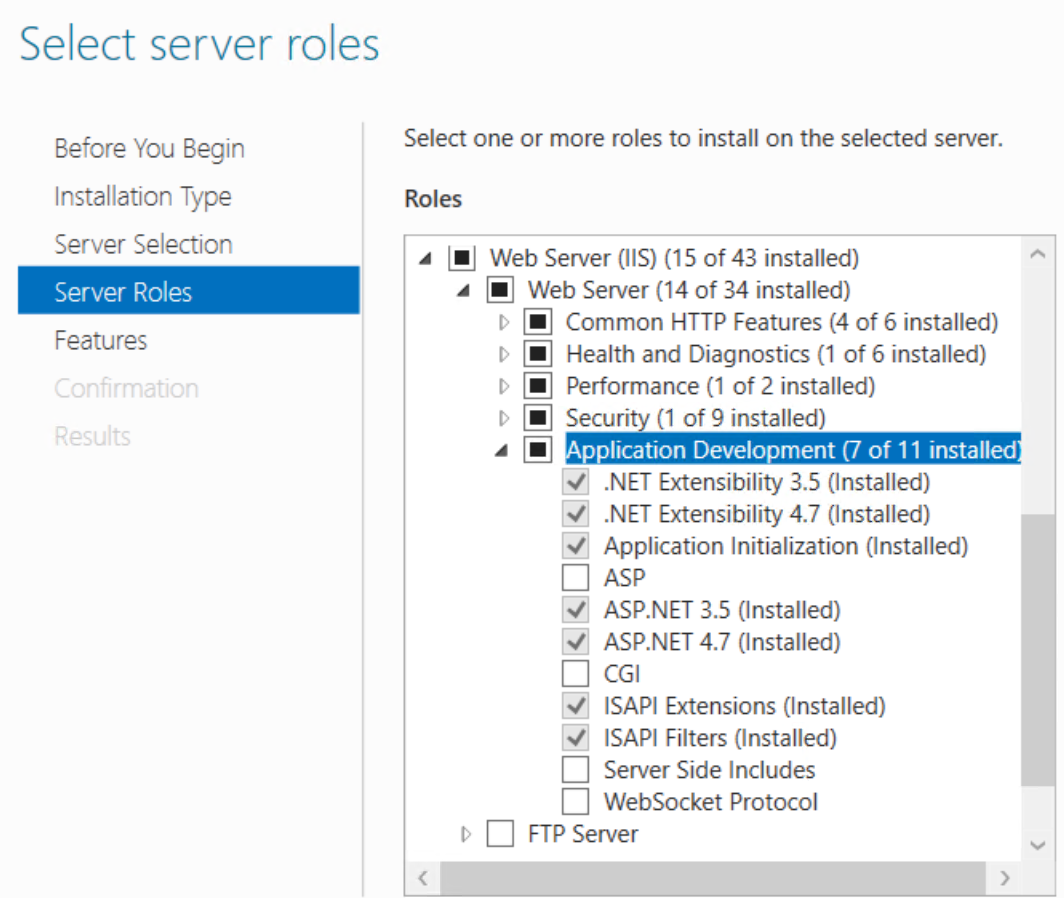Screen dimensions: 1064x898
Task: Enable the WebSocket Protocol checkbox
Action: coord(575,801)
